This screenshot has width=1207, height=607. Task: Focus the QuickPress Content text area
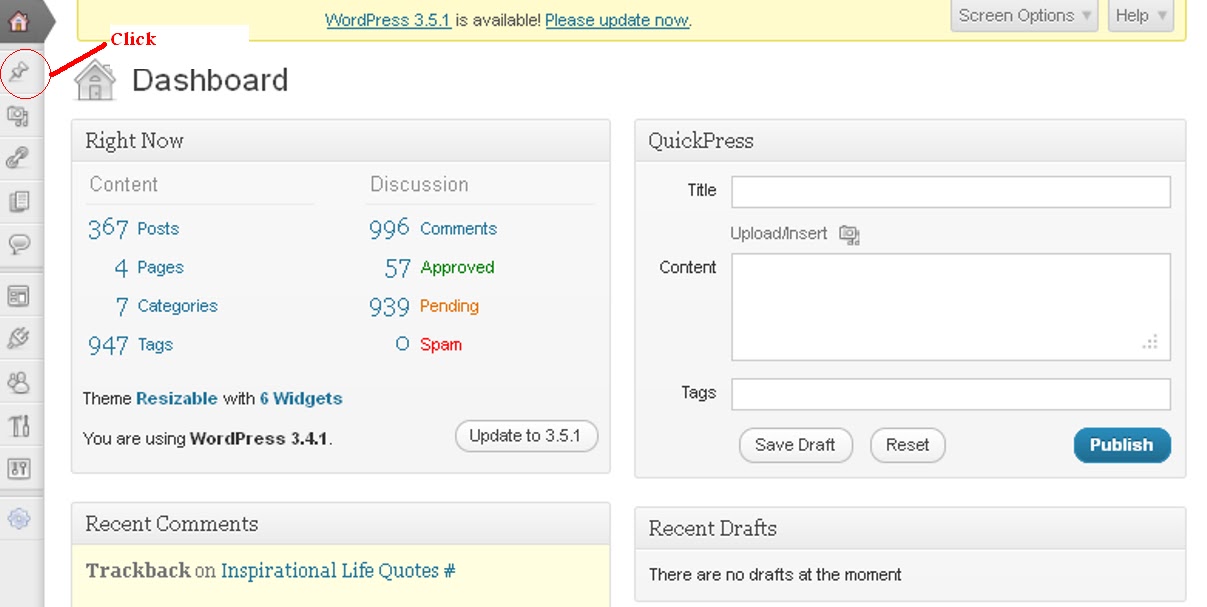pyautogui.click(x=951, y=307)
